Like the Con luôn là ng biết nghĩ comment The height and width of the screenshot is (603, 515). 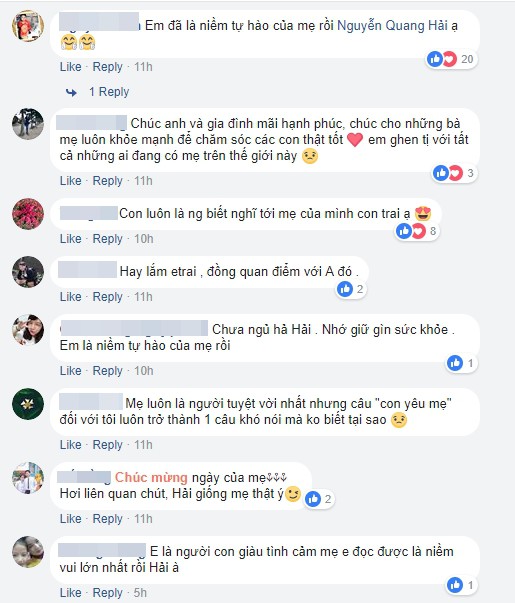(x=70, y=239)
